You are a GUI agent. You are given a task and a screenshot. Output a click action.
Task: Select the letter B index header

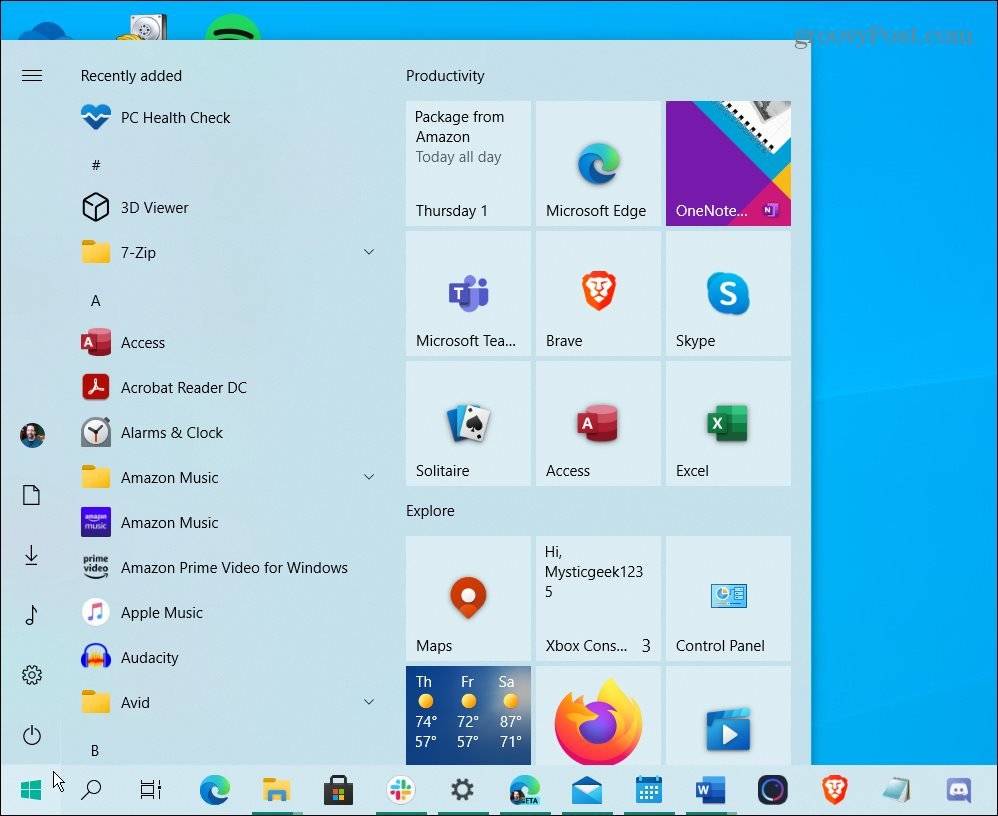95,750
